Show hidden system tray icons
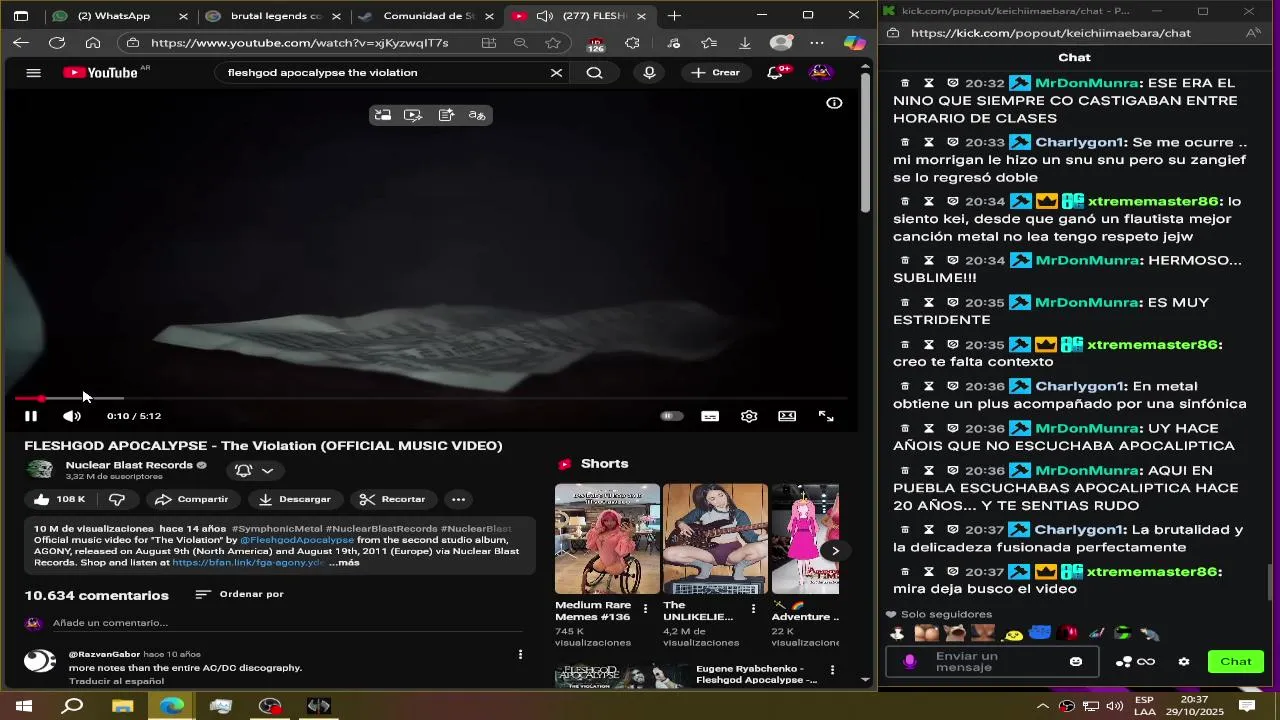The image size is (1280, 720). (1043, 706)
